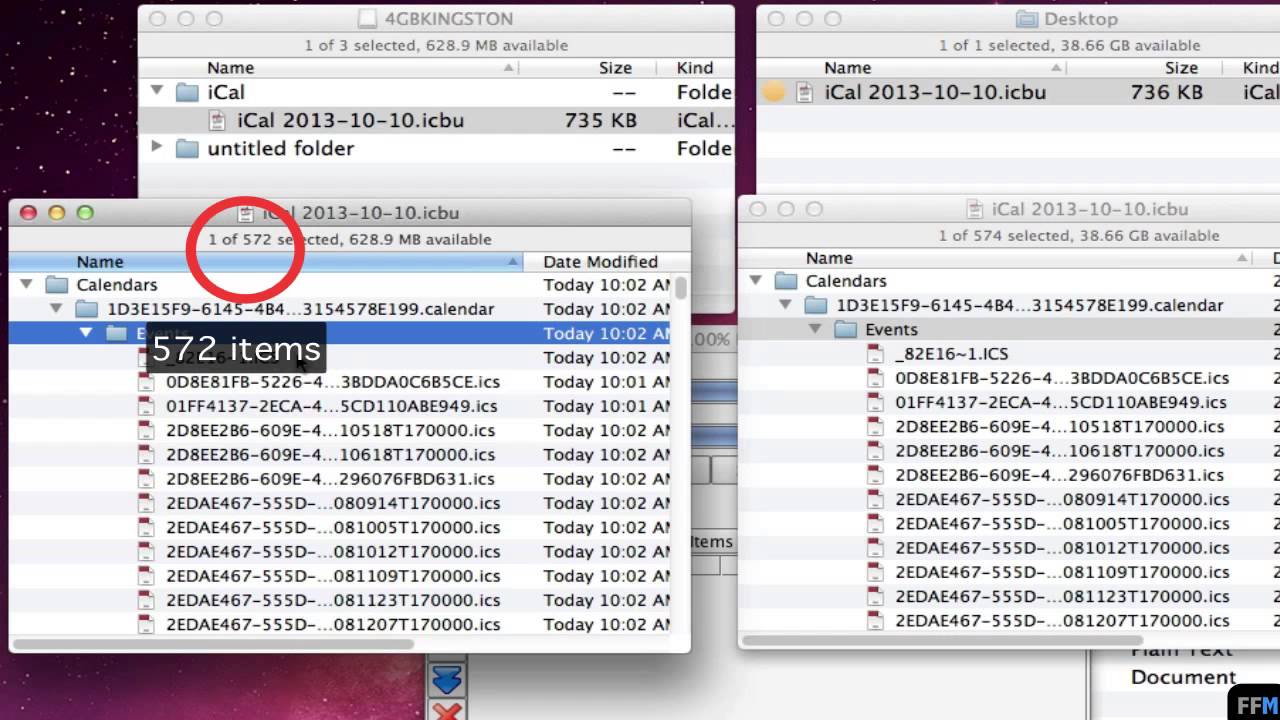The width and height of the screenshot is (1280, 720).
Task: Collapse Calendars folder in left icbu window
Action: (26, 285)
